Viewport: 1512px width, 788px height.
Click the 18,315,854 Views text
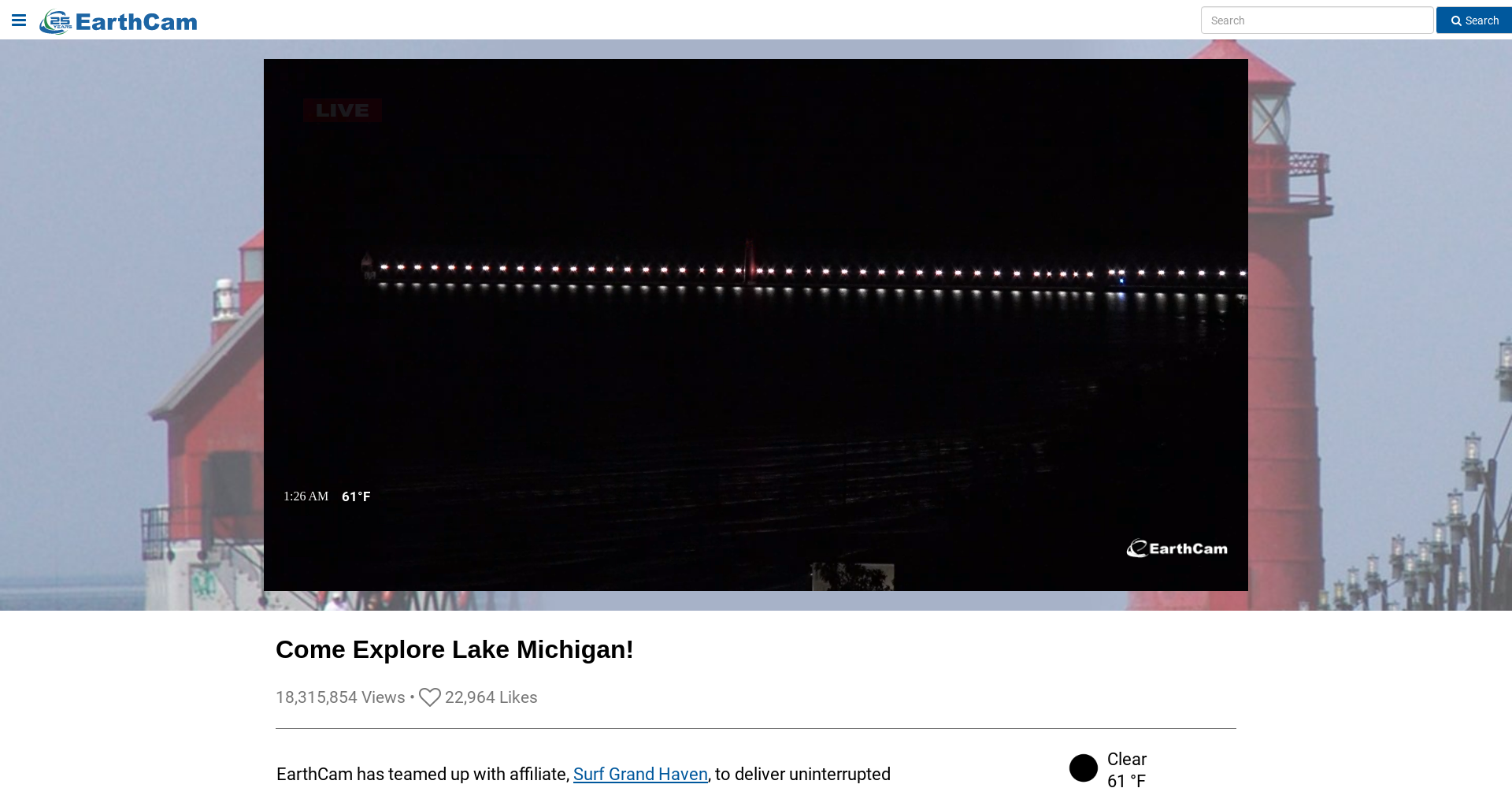coord(340,697)
